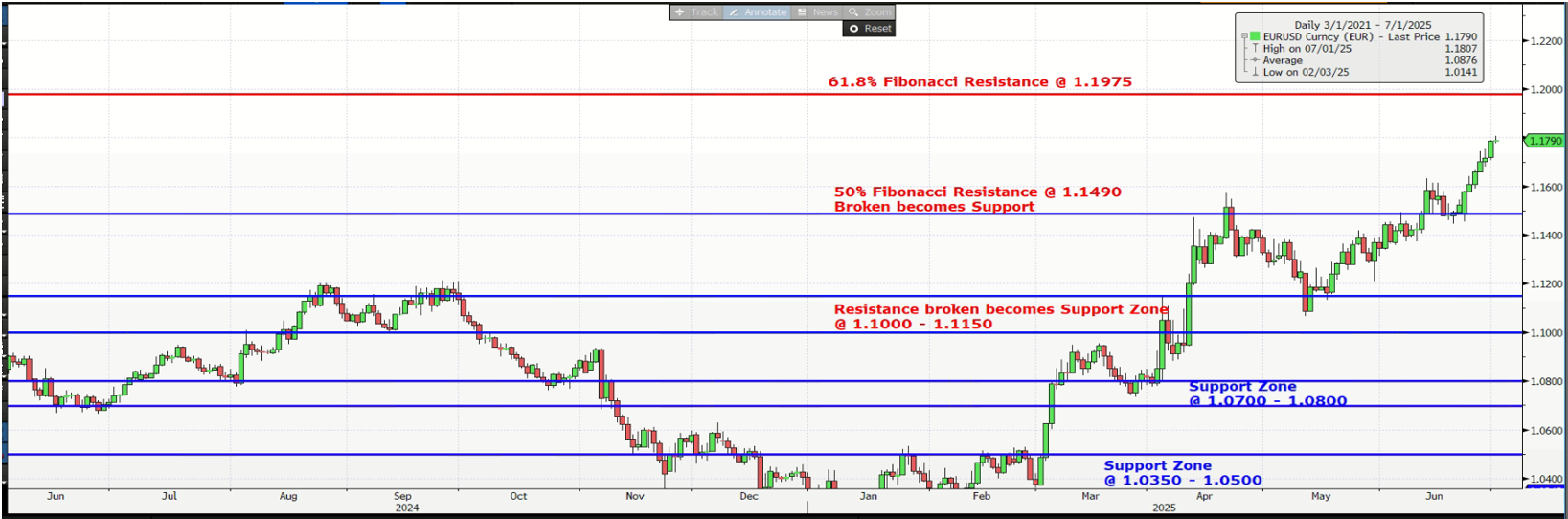Click the Aug month label on time axis
This screenshot has height=519, width=1568.
(288, 496)
